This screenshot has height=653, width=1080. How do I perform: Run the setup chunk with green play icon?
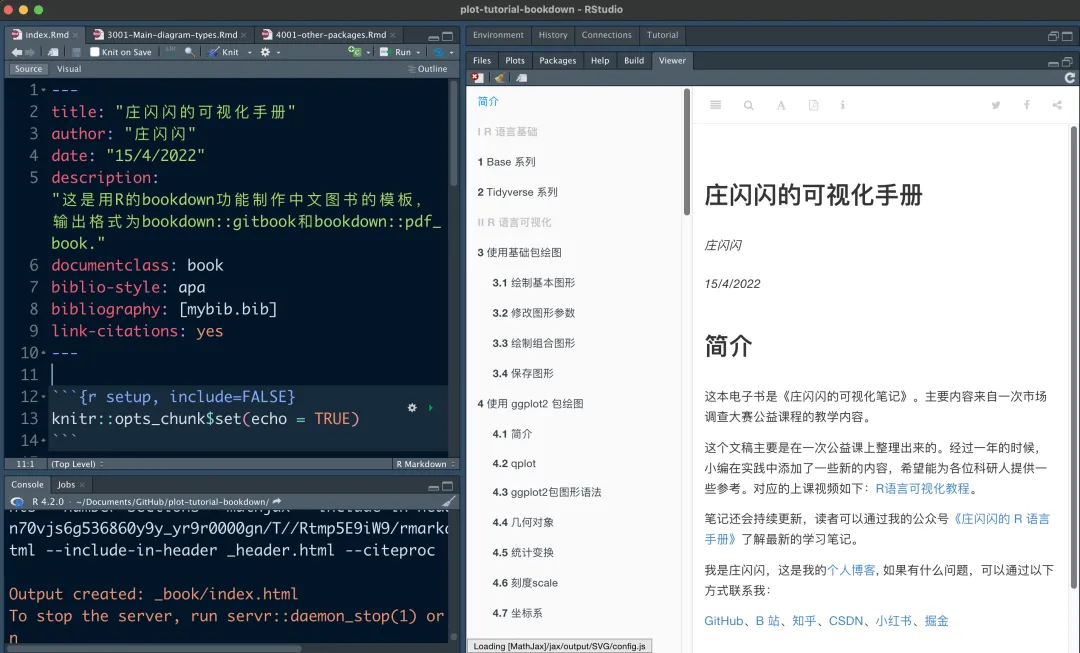[430, 408]
